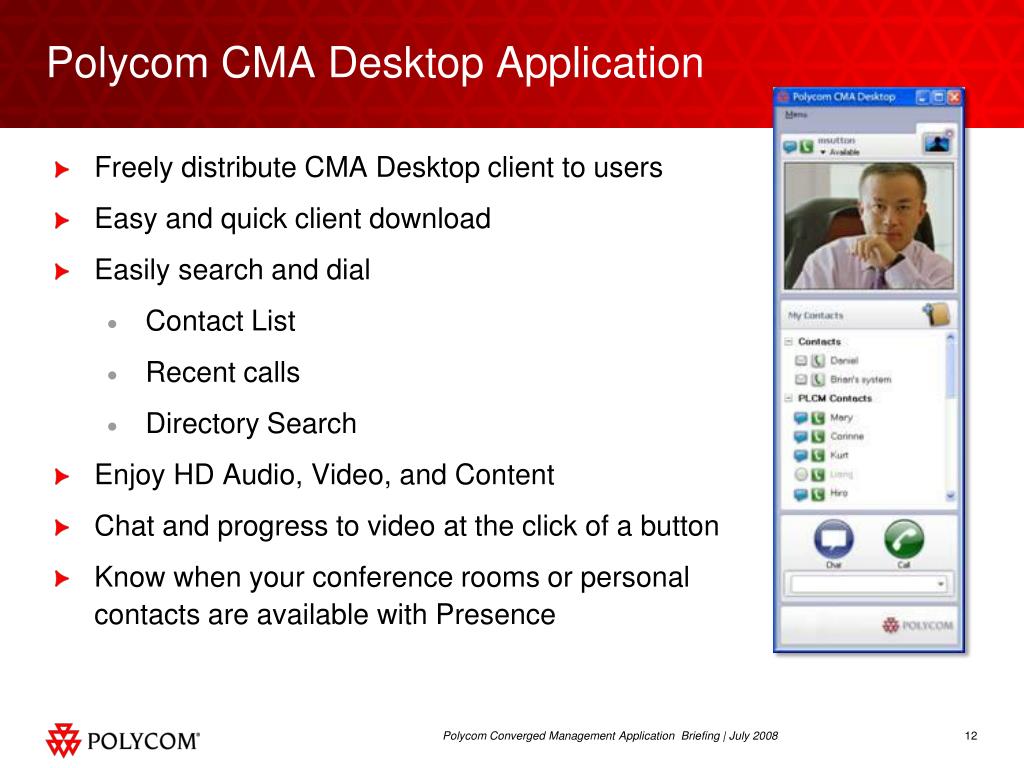Collapse the PLCM Contacts group
This screenshot has width=1024, height=768.
coord(788,398)
